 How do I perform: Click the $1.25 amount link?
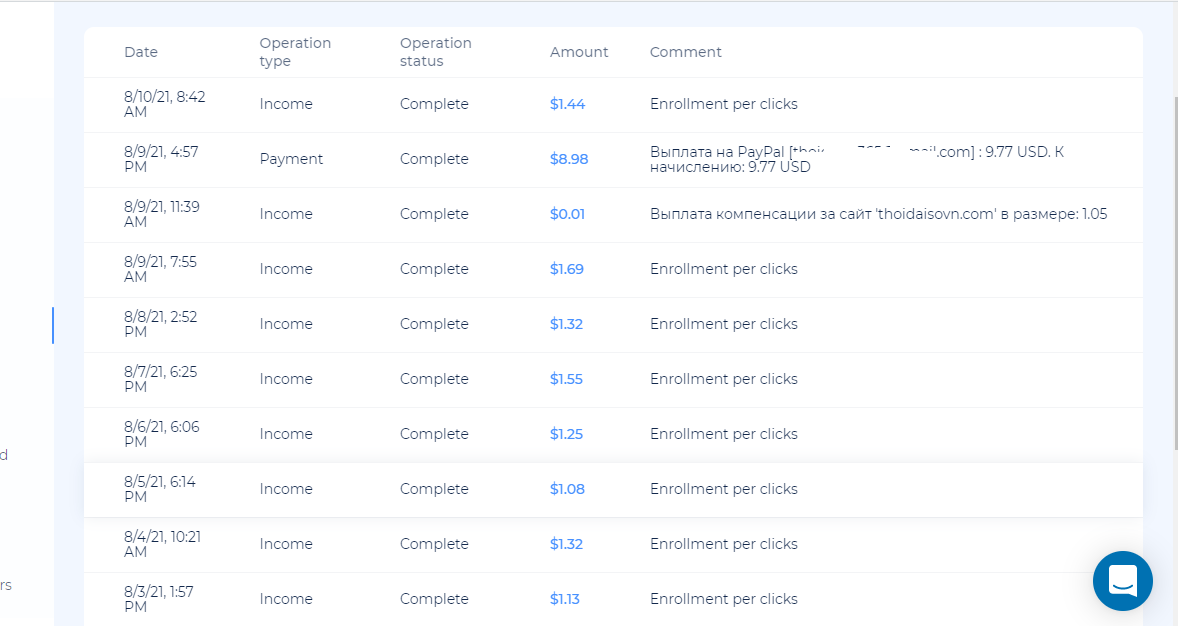tap(566, 434)
